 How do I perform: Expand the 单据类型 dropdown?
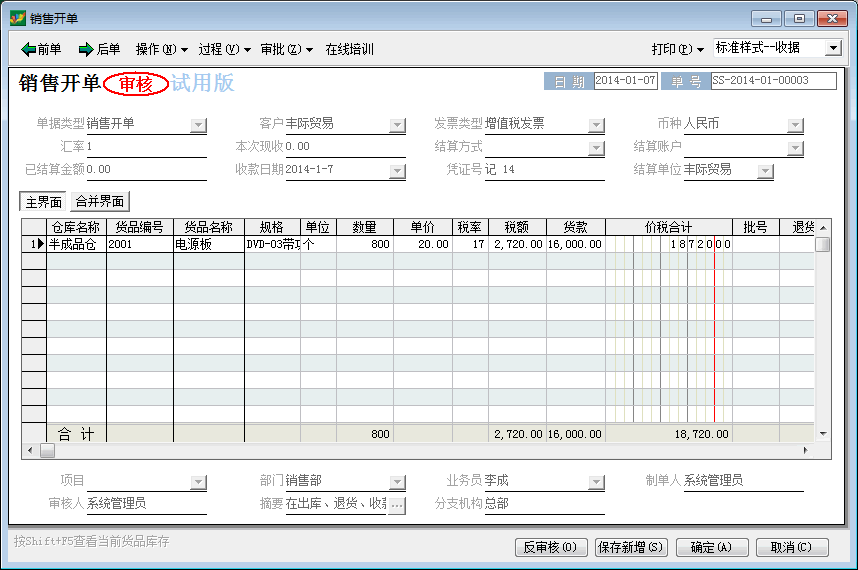(x=199, y=125)
